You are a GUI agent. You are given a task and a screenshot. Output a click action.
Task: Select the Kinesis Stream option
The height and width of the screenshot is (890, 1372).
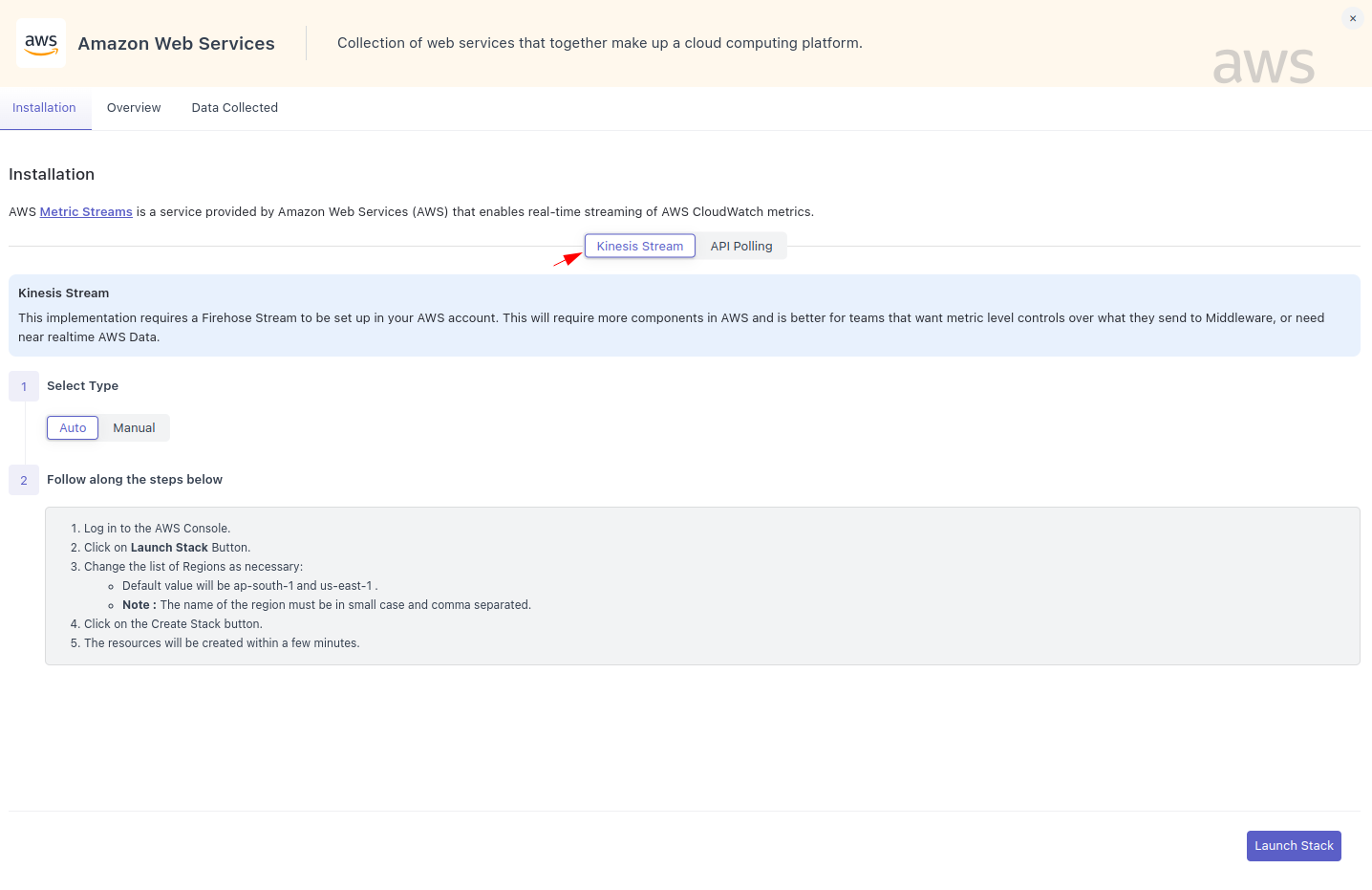[x=640, y=247]
